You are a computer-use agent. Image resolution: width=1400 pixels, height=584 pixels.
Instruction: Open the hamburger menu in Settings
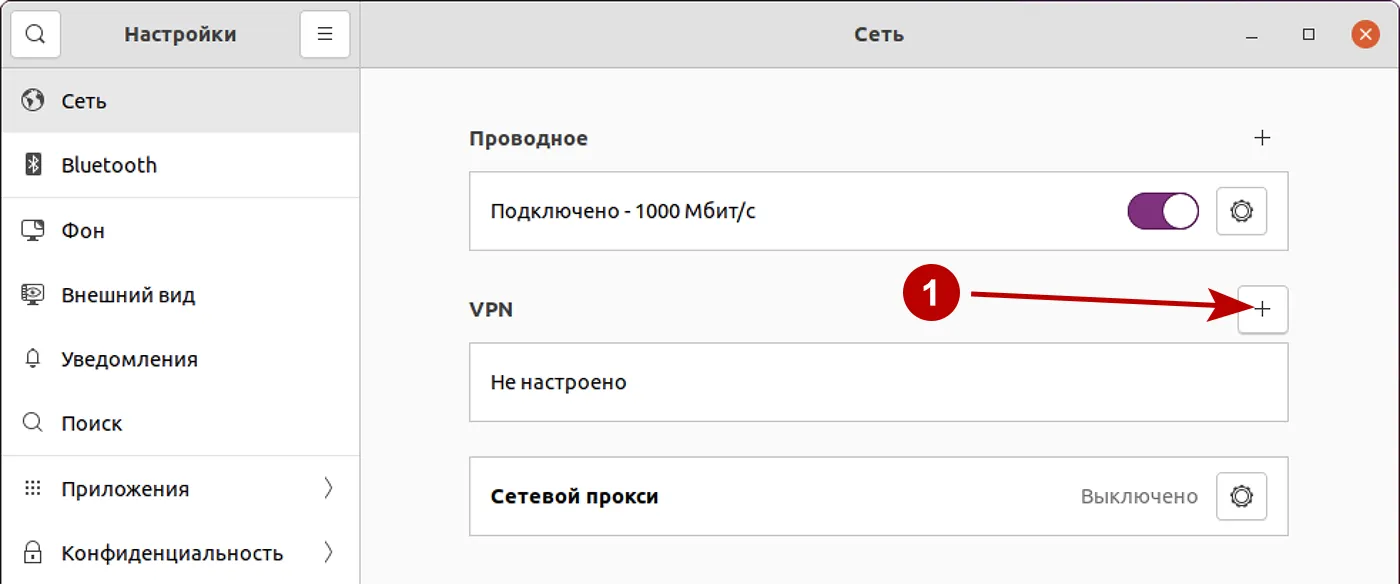[324, 33]
